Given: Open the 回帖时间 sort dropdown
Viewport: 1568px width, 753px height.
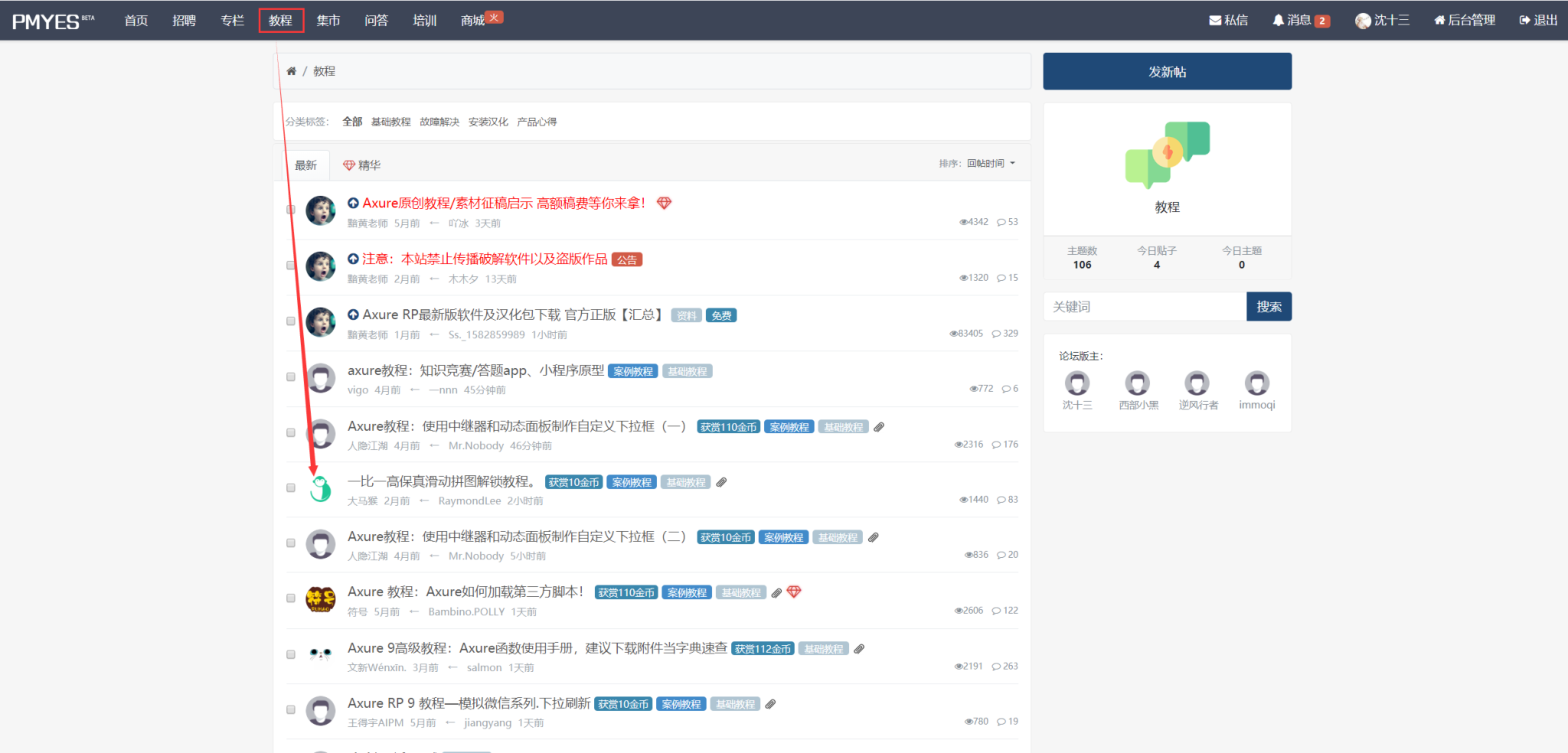Looking at the screenshot, I should click(991, 163).
